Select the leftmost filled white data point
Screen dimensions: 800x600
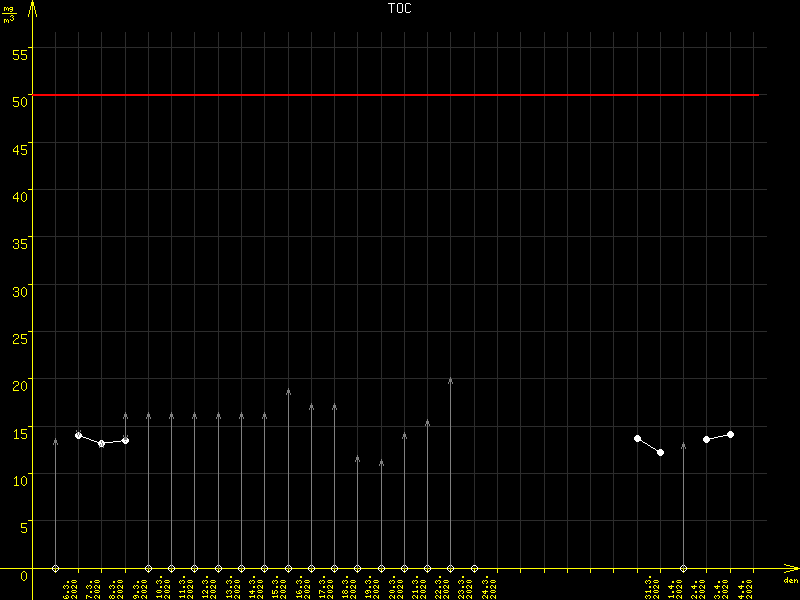click(x=78, y=435)
